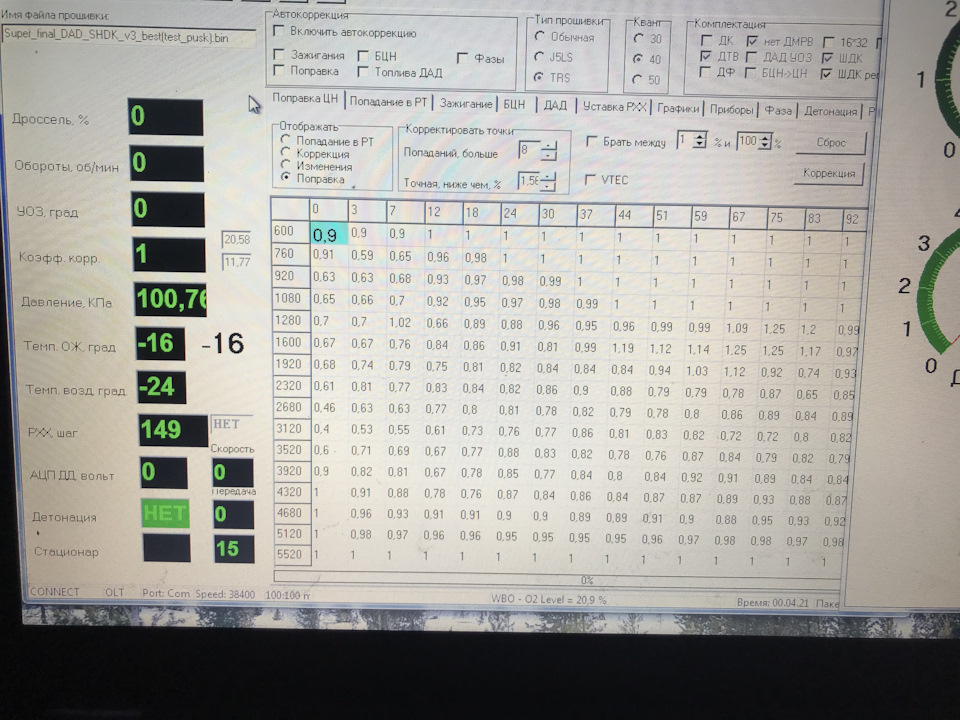Choose the J5LS firmware type
This screenshot has width=960, height=720.
click(539, 56)
